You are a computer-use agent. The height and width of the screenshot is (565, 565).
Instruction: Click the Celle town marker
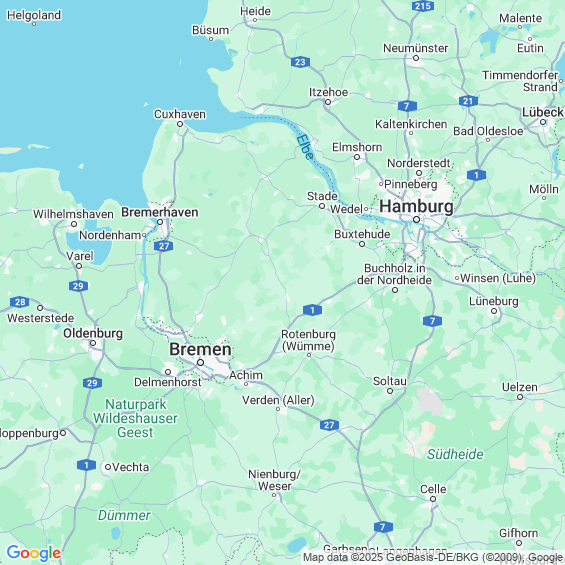tap(433, 499)
